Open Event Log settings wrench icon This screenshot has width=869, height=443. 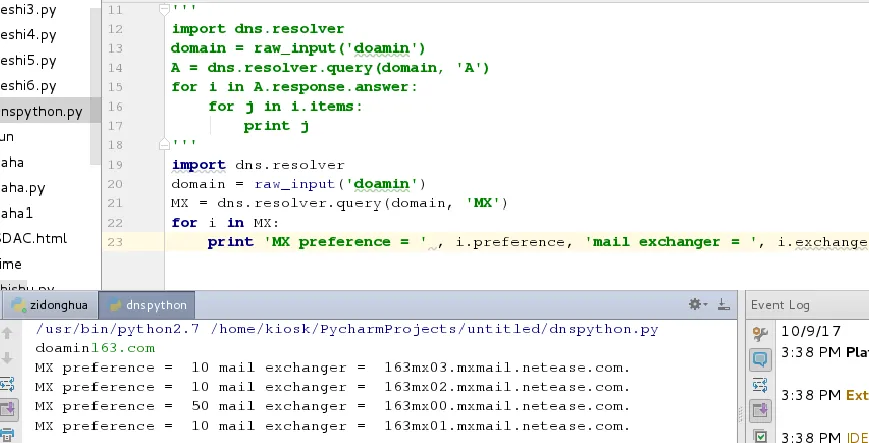[x=760, y=334]
